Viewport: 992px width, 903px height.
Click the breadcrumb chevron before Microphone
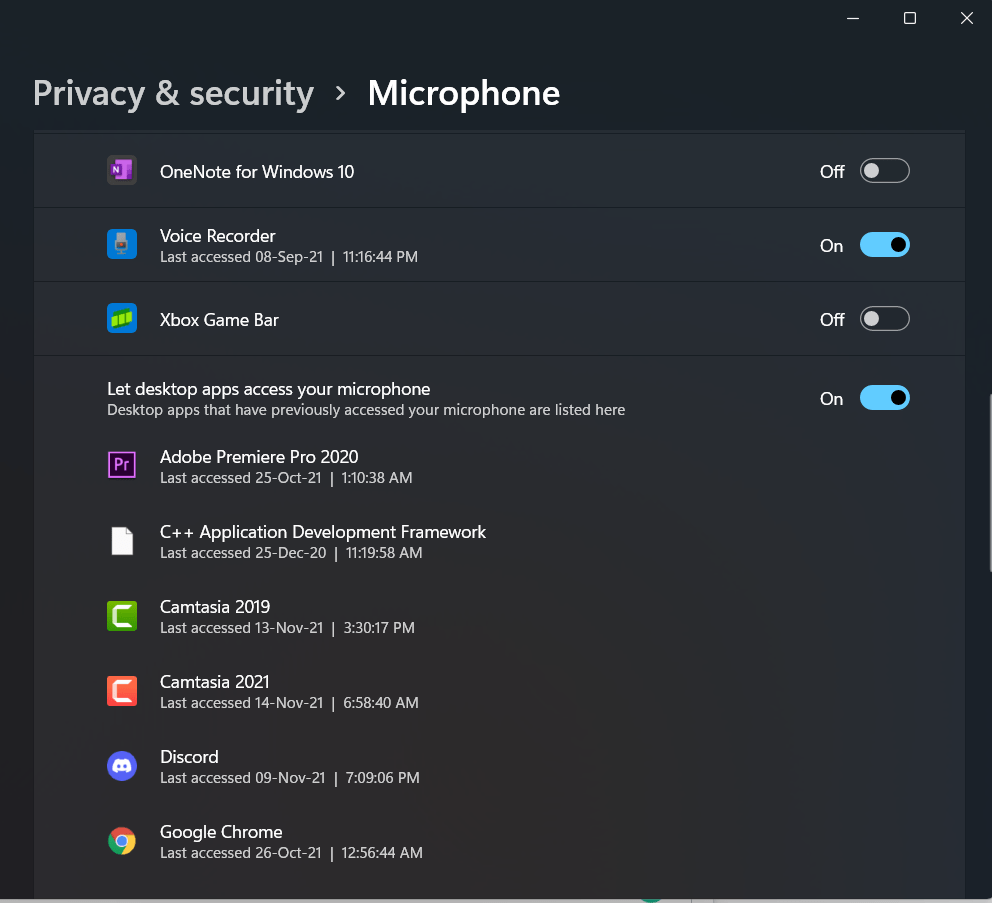pos(341,93)
